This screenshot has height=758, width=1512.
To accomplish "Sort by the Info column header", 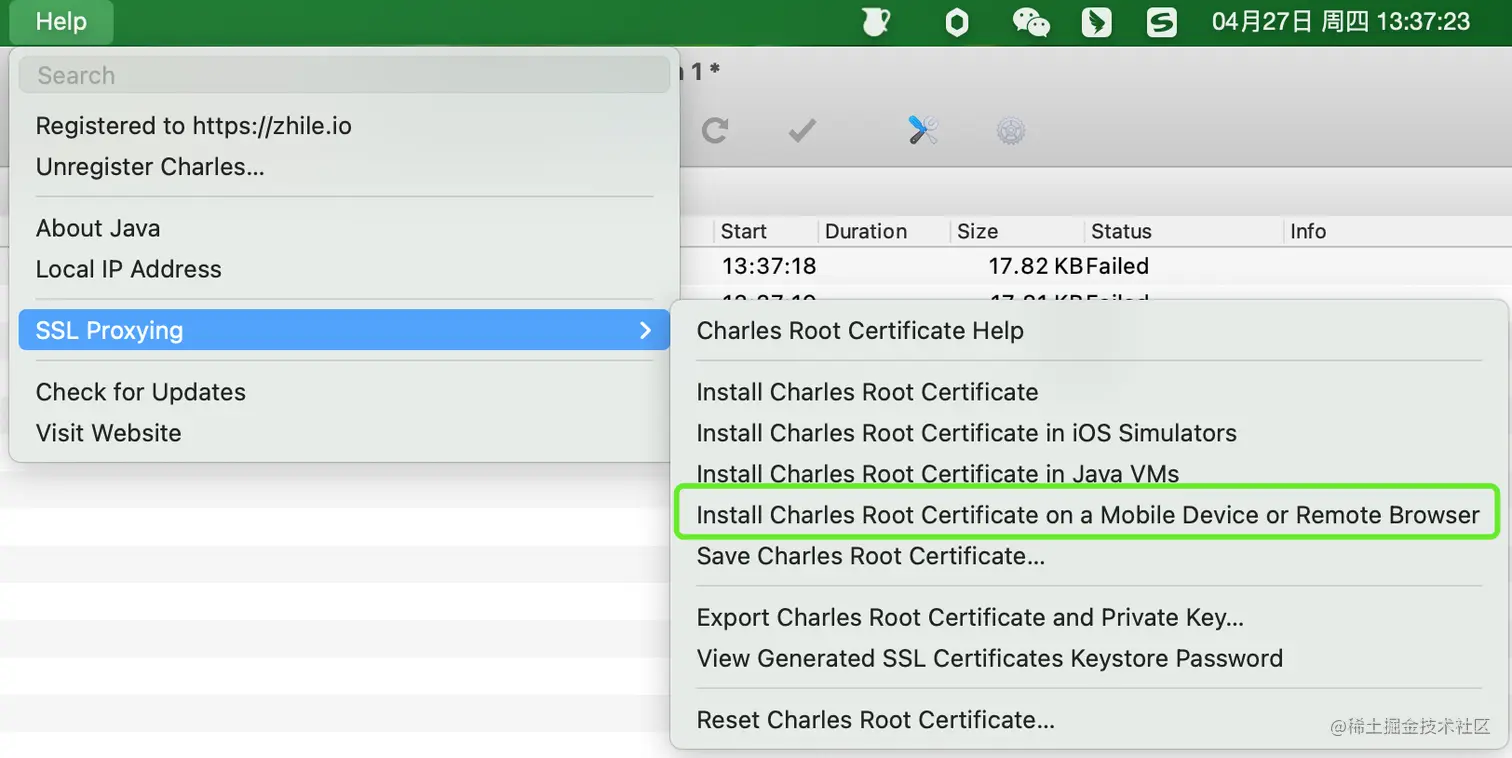I will tap(1396, 231).
